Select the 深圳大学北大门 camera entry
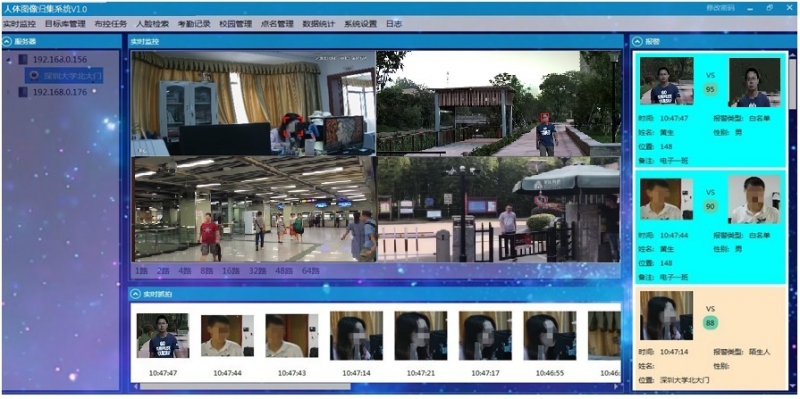800x399 pixels. (x=64, y=76)
